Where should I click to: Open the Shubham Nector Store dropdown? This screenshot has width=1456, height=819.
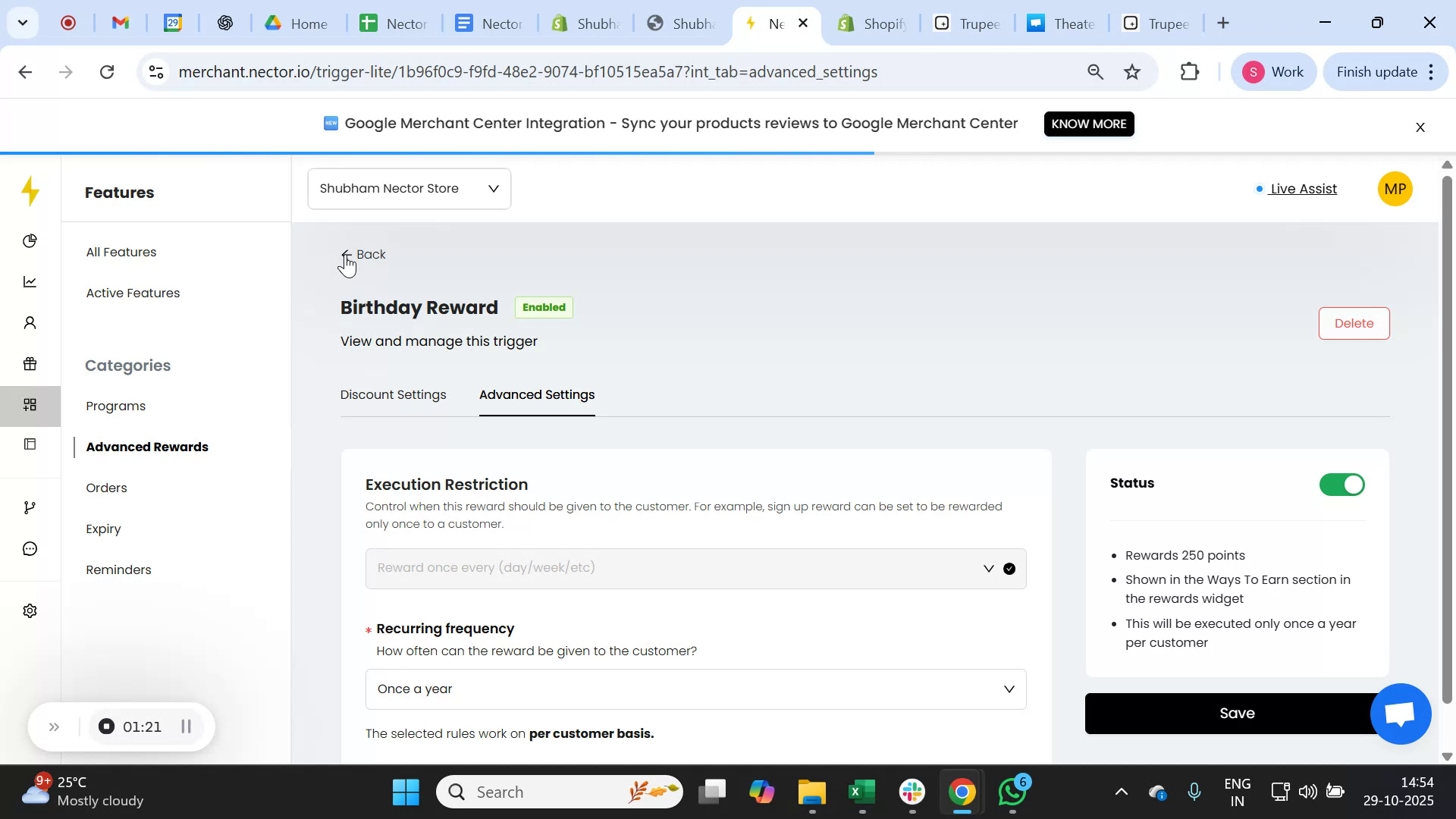[x=409, y=188]
